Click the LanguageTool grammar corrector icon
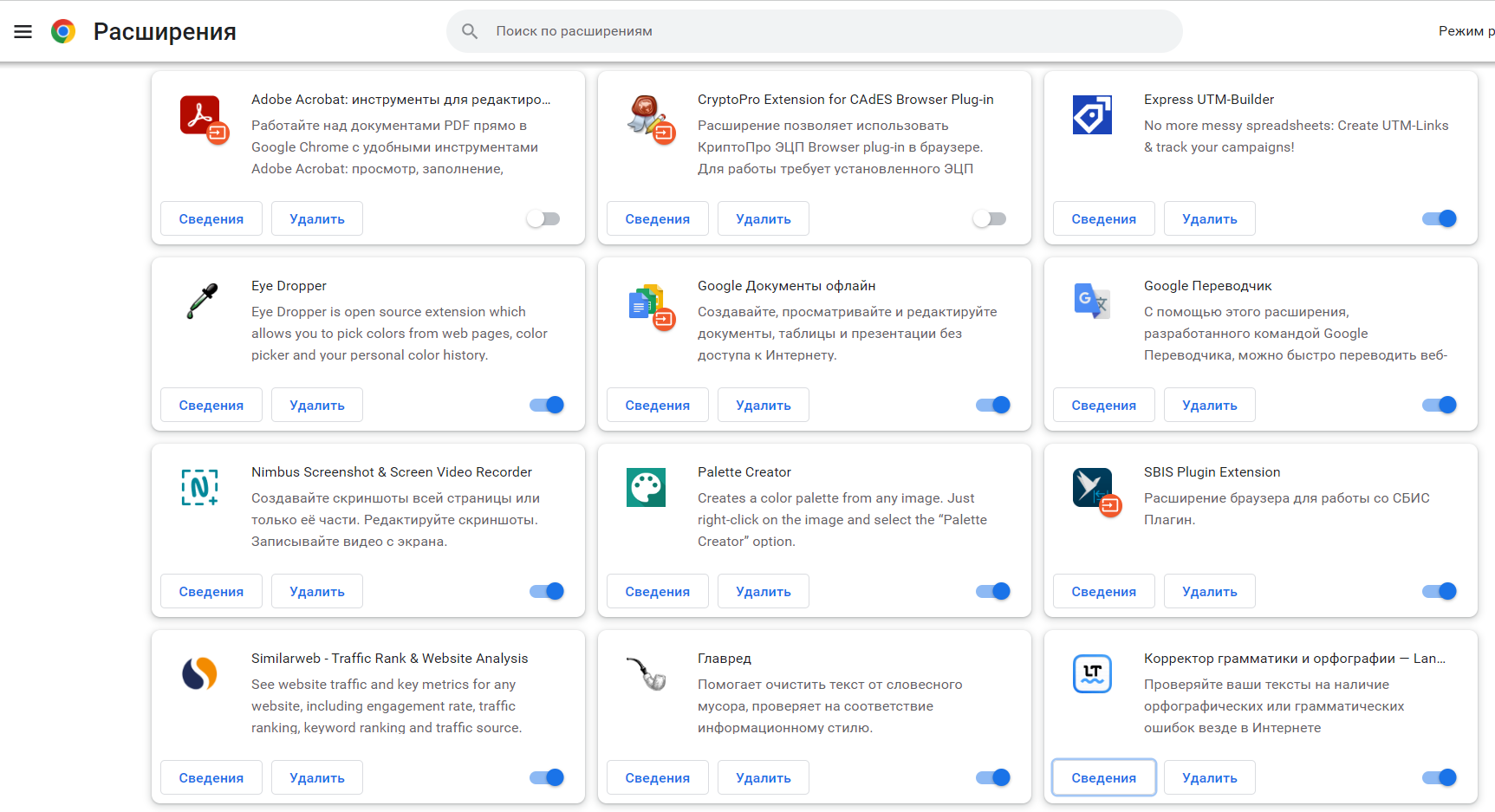Image resolution: width=1495 pixels, height=812 pixels. 1092,673
